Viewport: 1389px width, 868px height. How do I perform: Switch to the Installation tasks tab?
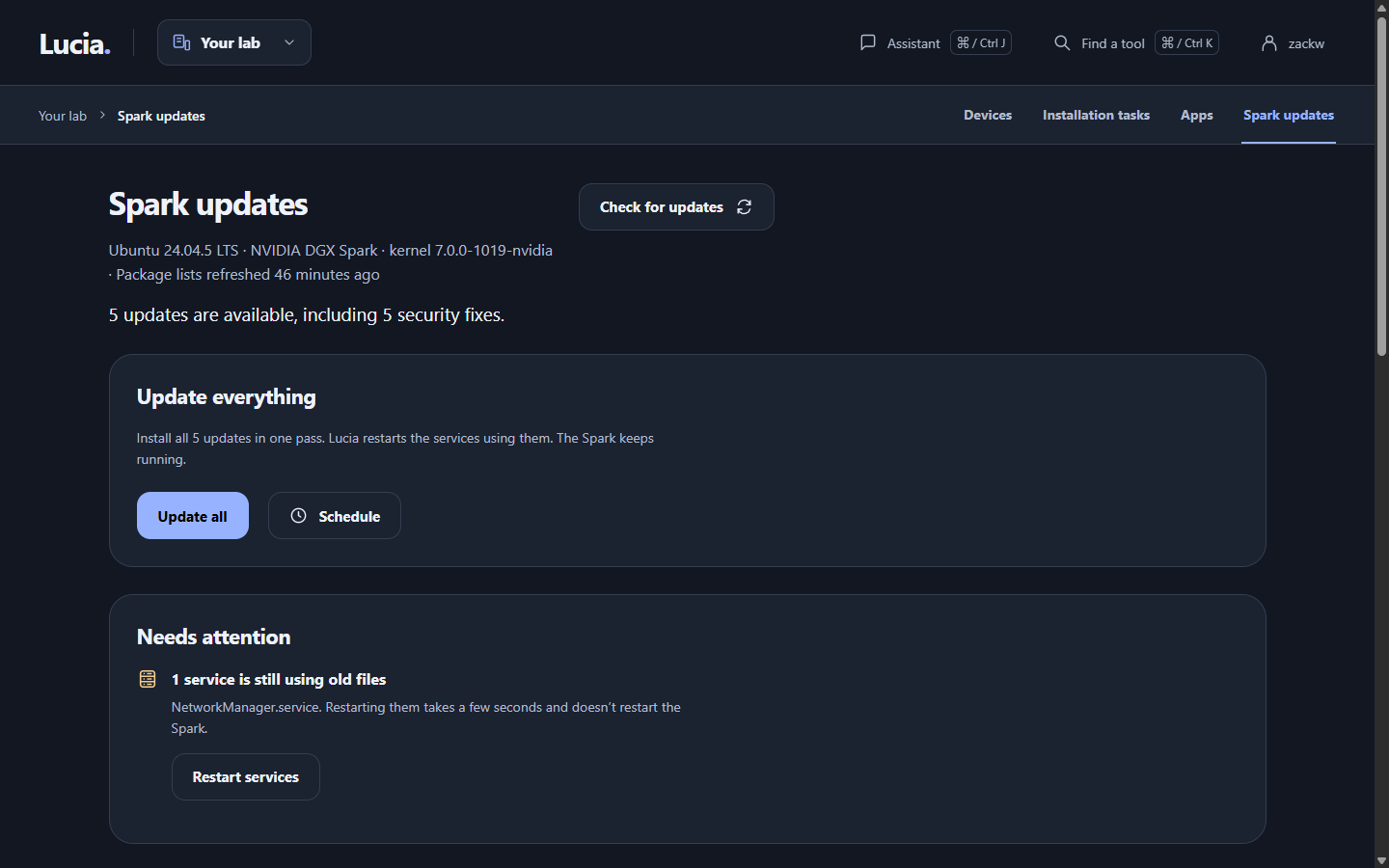pos(1096,115)
